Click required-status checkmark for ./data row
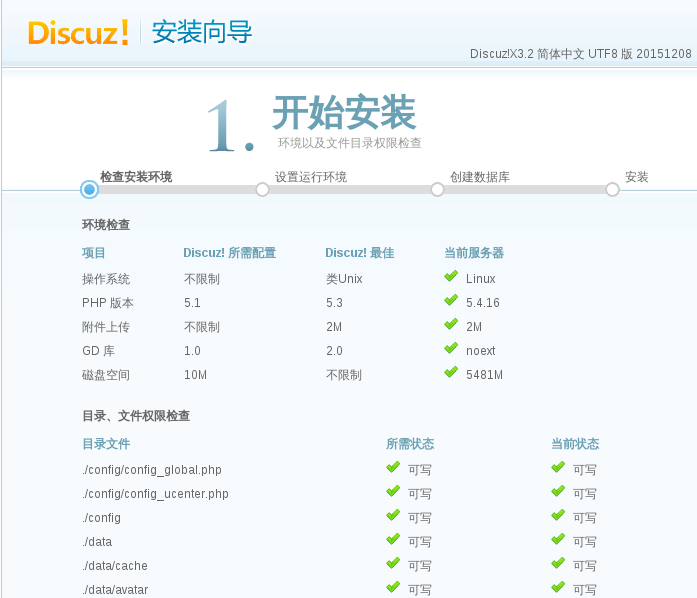Screen dimensions: 697x598 click(x=393, y=540)
